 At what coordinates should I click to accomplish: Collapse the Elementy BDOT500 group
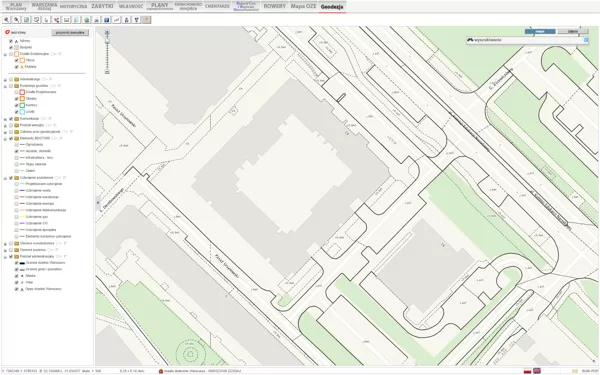[5, 139]
